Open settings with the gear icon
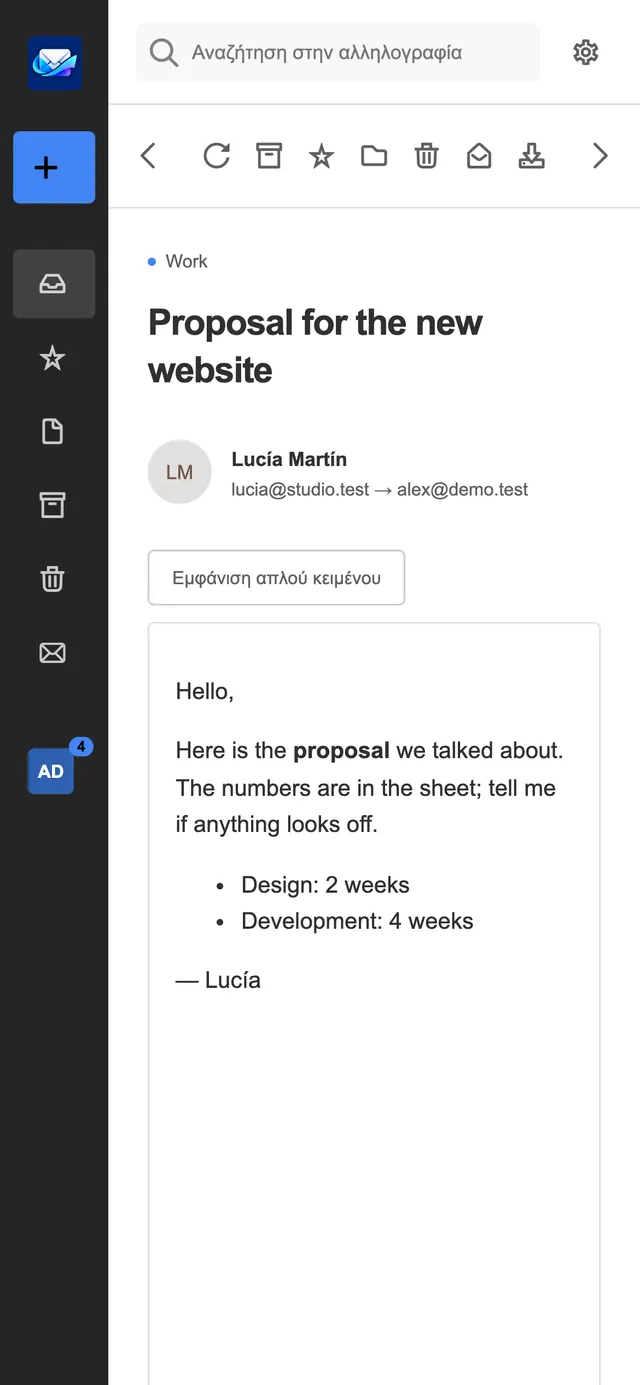This screenshot has height=1385, width=640. point(586,52)
